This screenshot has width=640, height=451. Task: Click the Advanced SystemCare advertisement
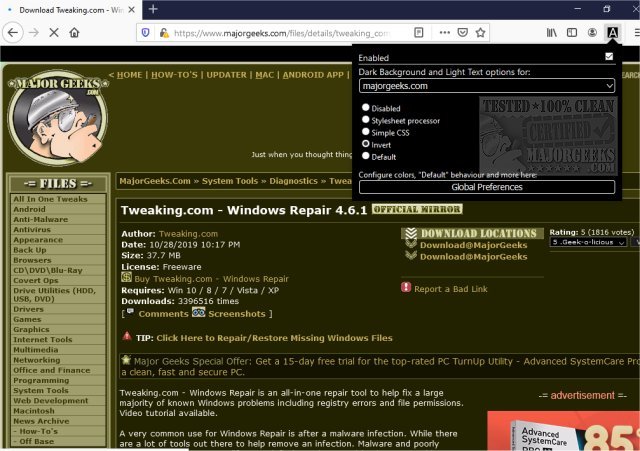pyautogui.click(x=564, y=431)
